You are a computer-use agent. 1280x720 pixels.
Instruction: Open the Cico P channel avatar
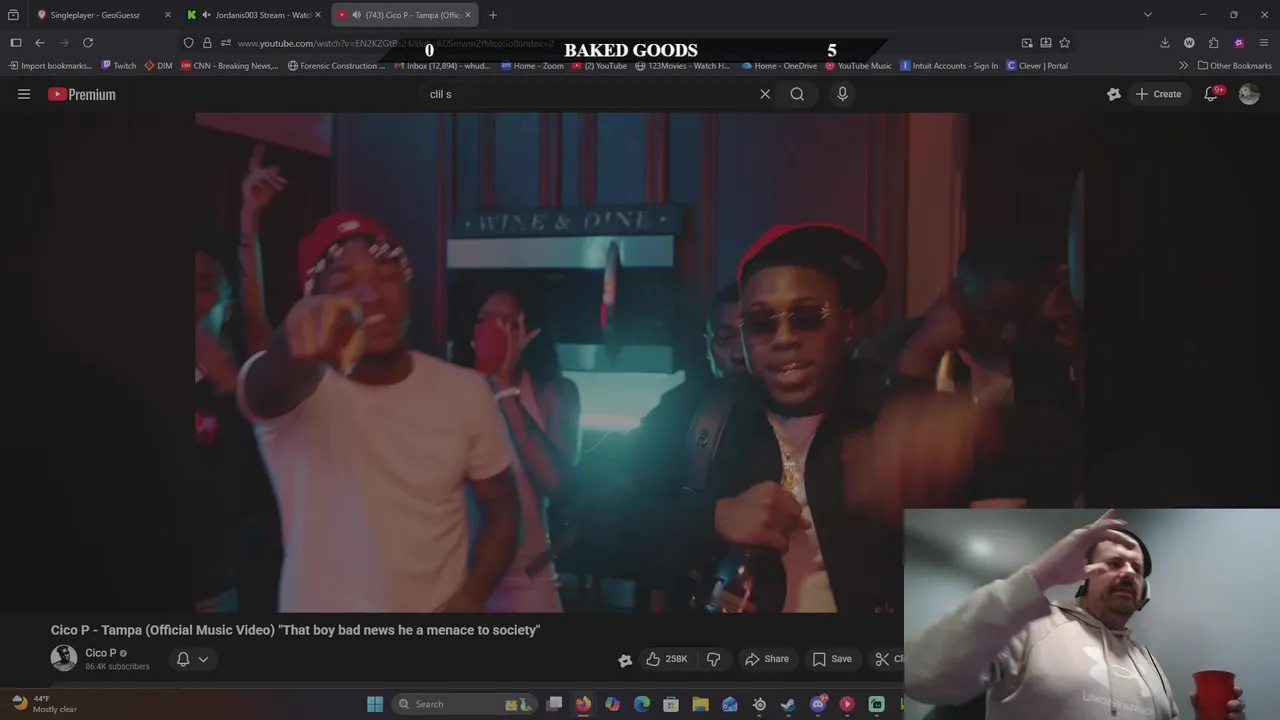tap(64, 658)
